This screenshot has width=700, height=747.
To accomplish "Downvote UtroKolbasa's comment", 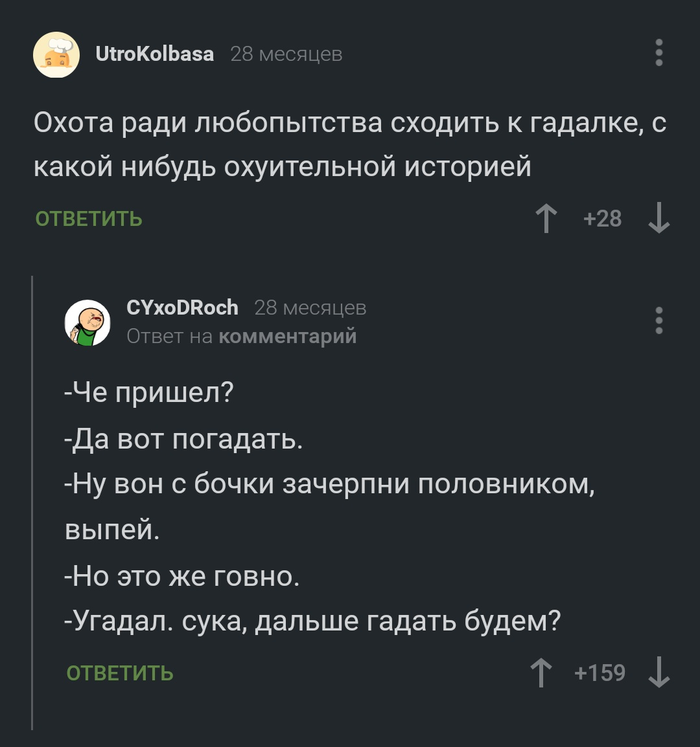I will pyautogui.click(x=659, y=218).
